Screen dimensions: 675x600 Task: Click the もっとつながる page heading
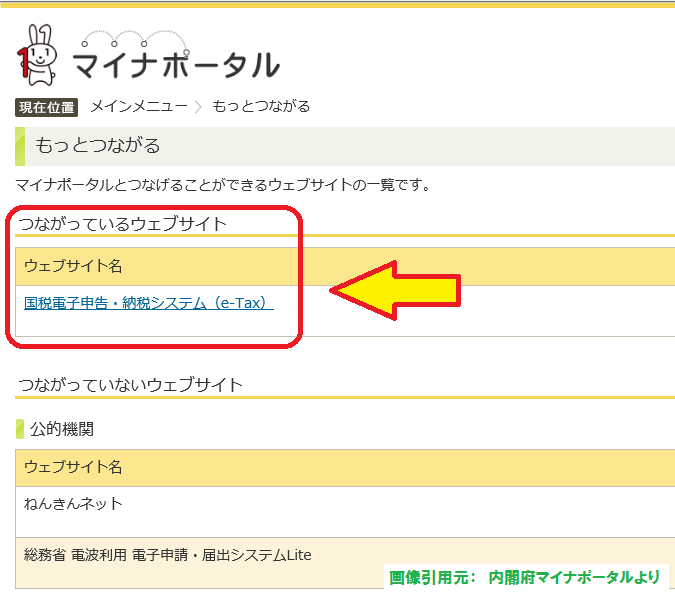pos(98,145)
